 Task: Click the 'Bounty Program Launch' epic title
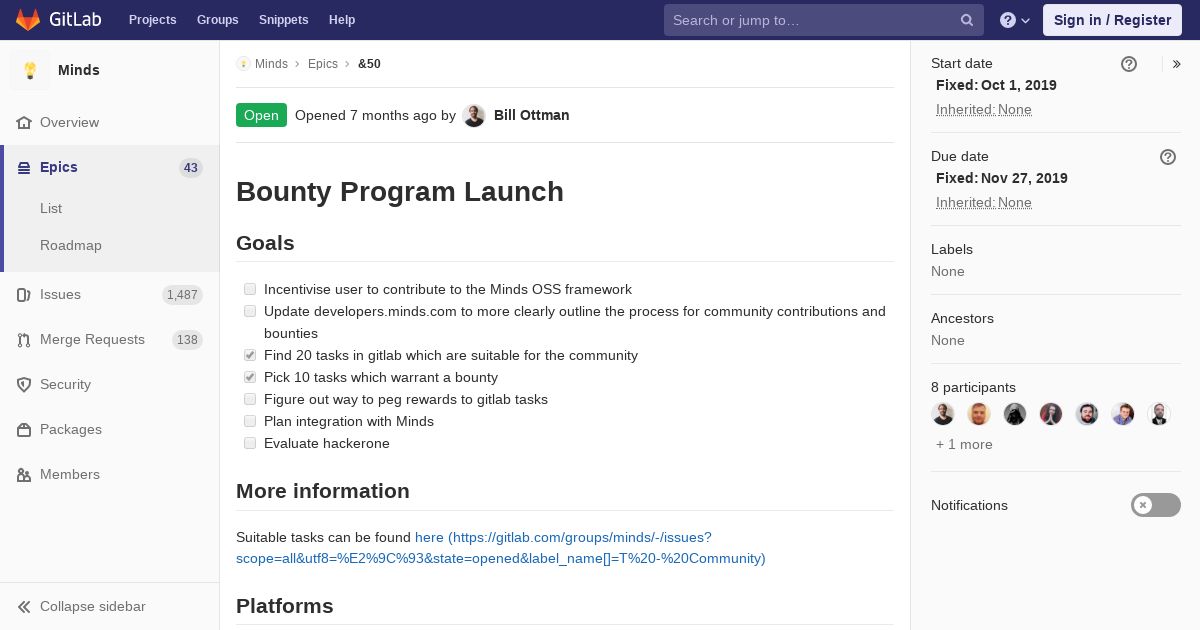click(x=400, y=191)
